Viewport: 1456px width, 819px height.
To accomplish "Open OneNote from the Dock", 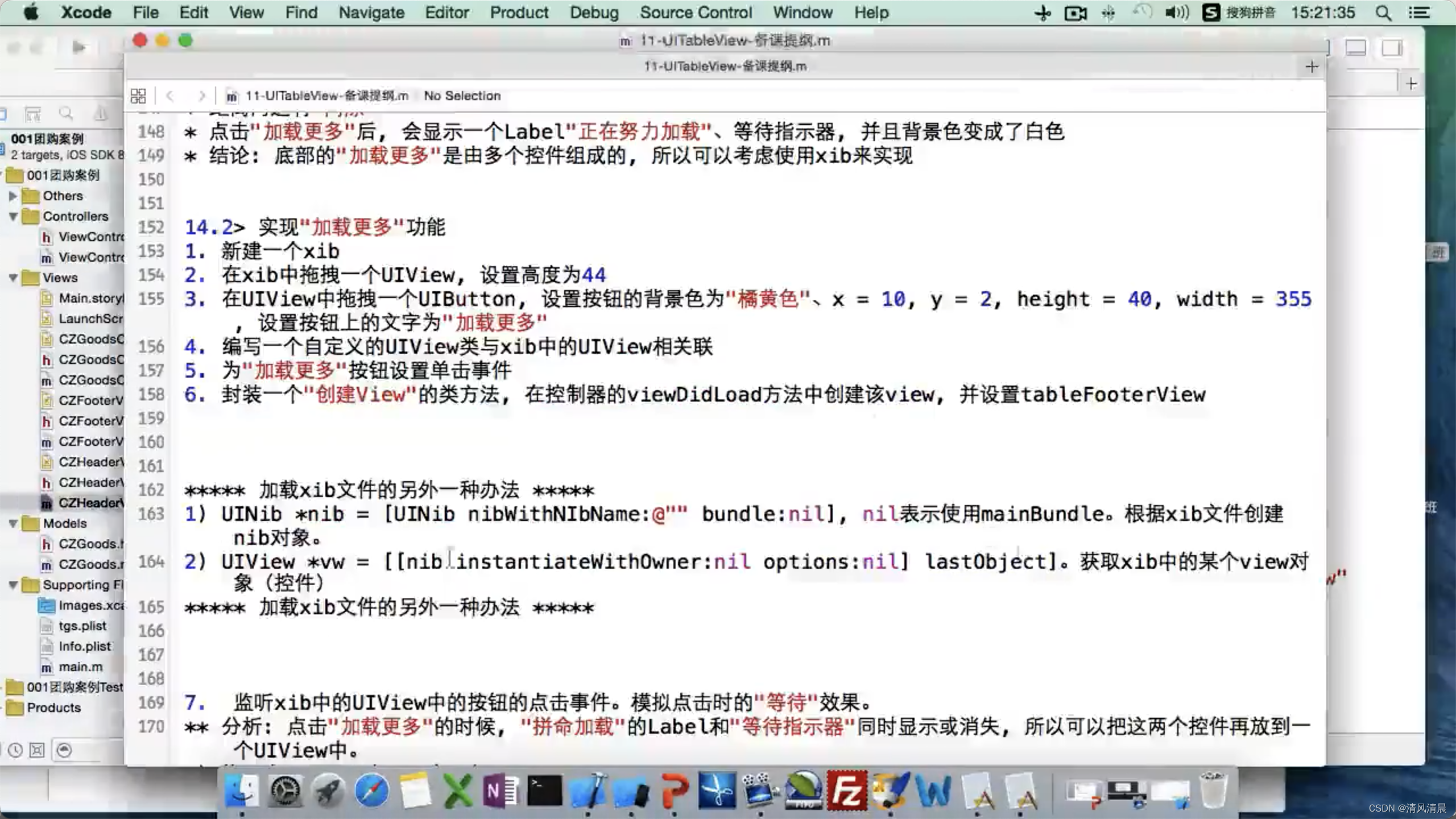I will [x=500, y=791].
